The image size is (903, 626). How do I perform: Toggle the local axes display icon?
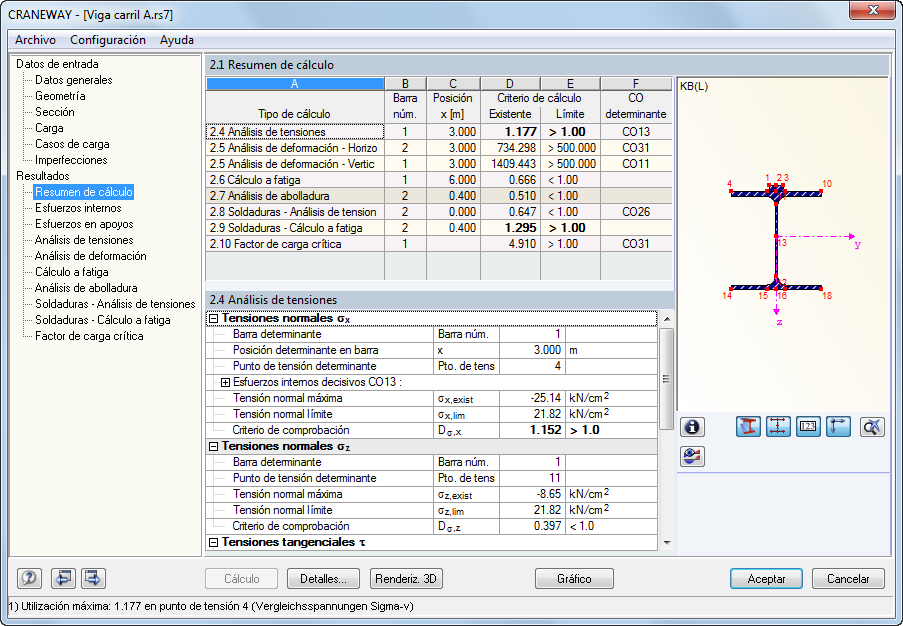838,427
